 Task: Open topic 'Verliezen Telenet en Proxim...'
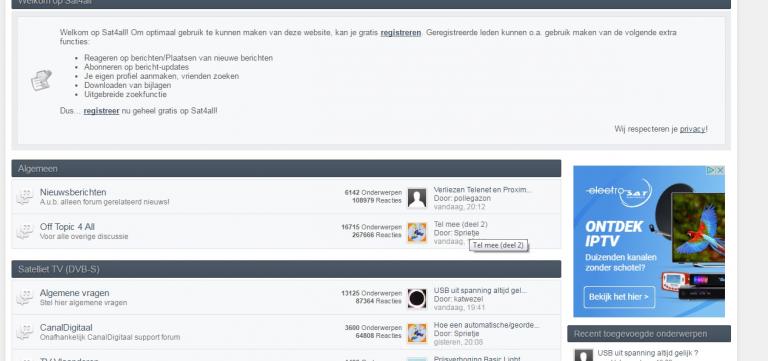[x=482, y=190]
